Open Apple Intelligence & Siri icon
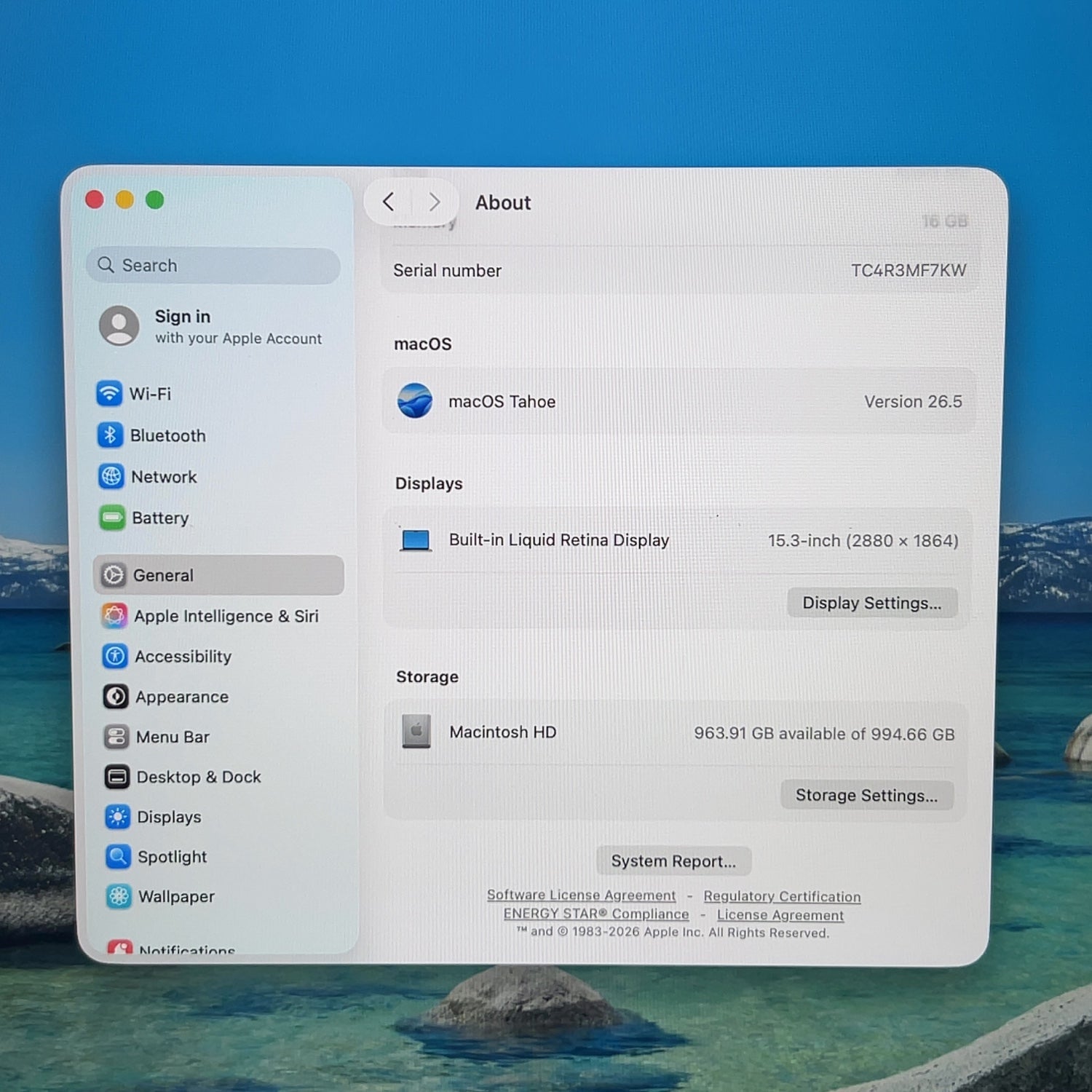Screen dimensions: 1092x1092 (x=114, y=616)
